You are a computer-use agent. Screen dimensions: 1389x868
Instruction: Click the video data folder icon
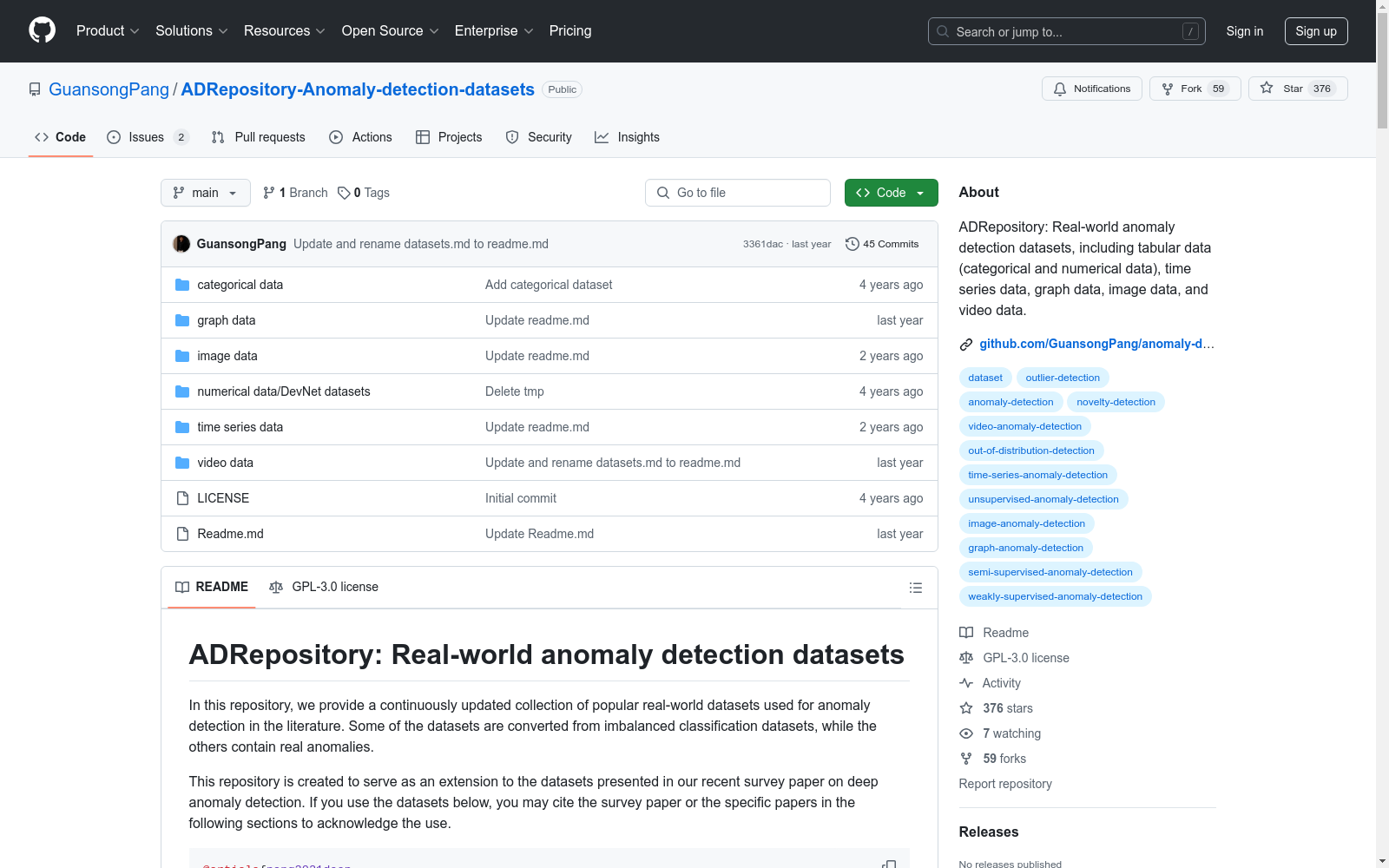click(182, 463)
